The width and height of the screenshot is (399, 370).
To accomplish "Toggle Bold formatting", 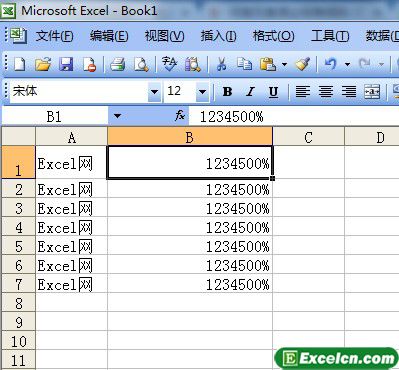I will (227, 91).
